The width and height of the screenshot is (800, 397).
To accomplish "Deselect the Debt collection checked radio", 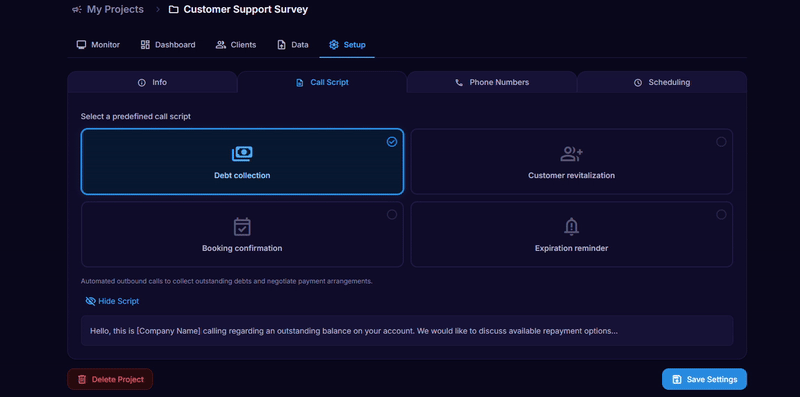I will click(x=392, y=142).
